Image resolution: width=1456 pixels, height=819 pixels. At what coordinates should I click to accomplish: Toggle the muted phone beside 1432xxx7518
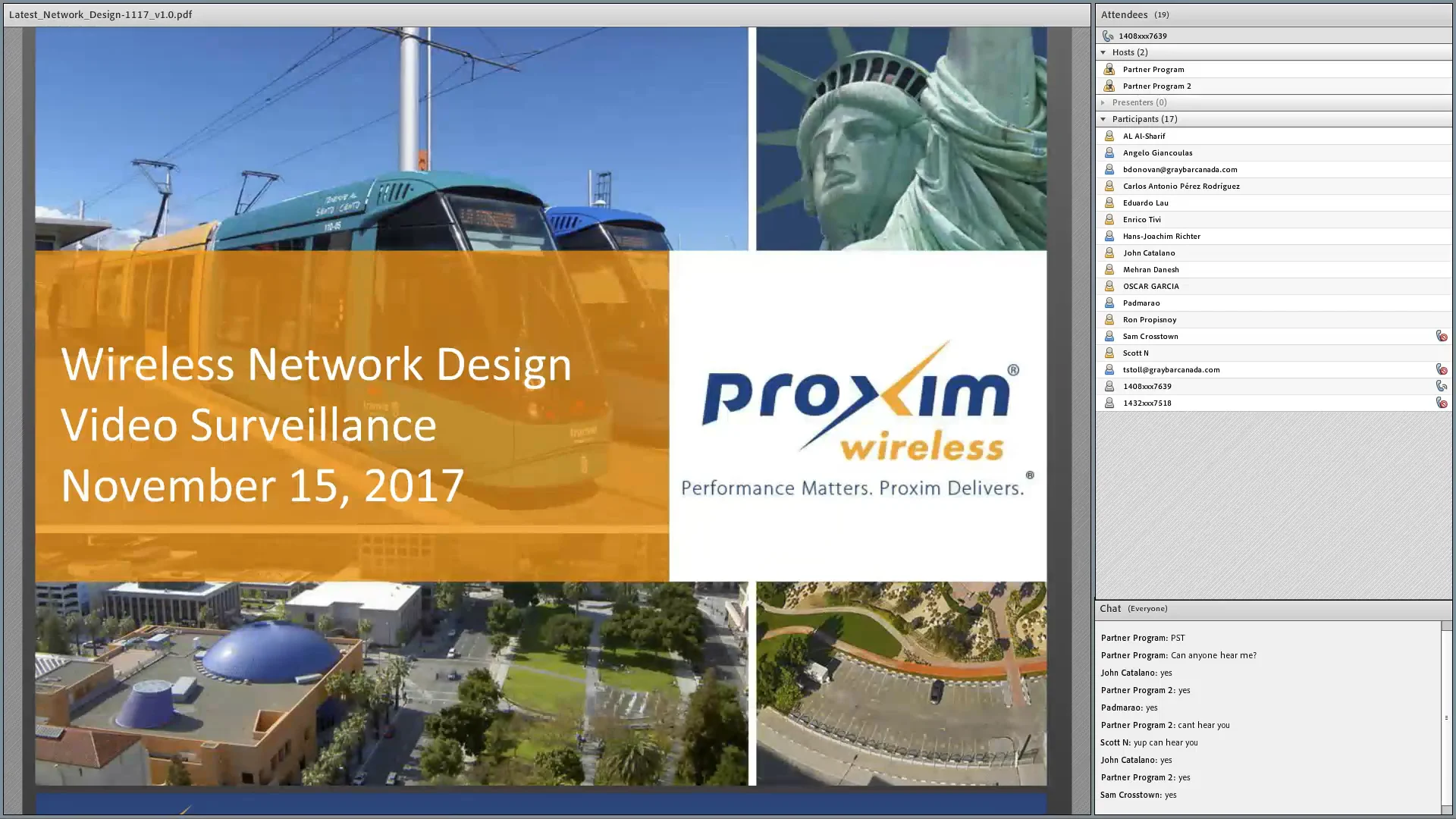[1442, 403]
